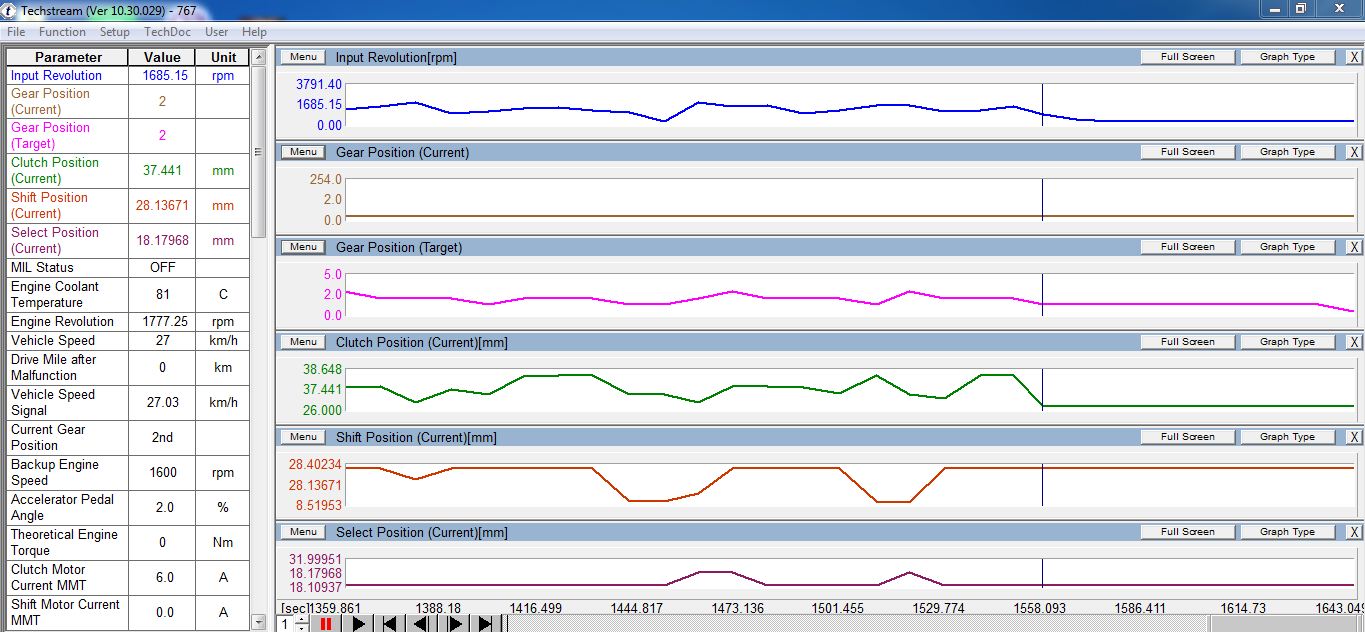
Task: Open Menu of Gear Position (Current) graph
Action: coord(303,152)
